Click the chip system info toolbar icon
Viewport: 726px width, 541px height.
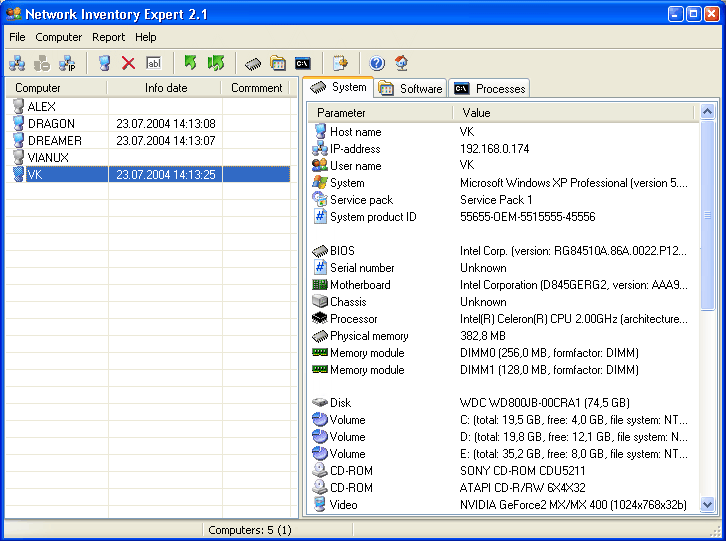(253, 63)
